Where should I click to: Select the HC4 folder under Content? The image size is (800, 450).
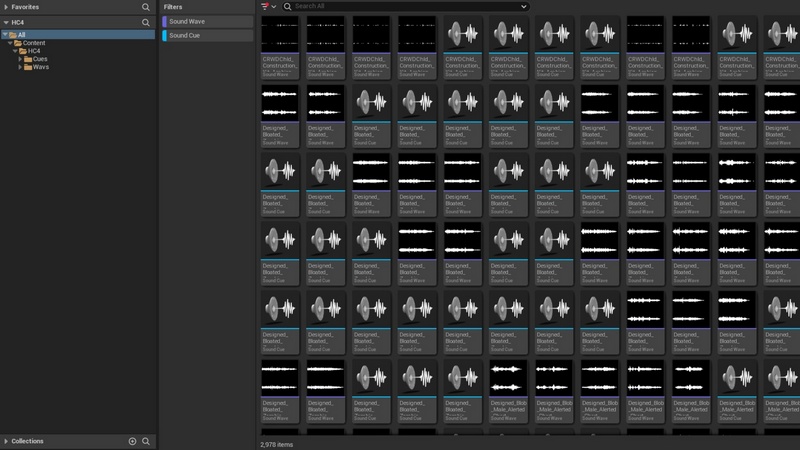[x=33, y=51]
